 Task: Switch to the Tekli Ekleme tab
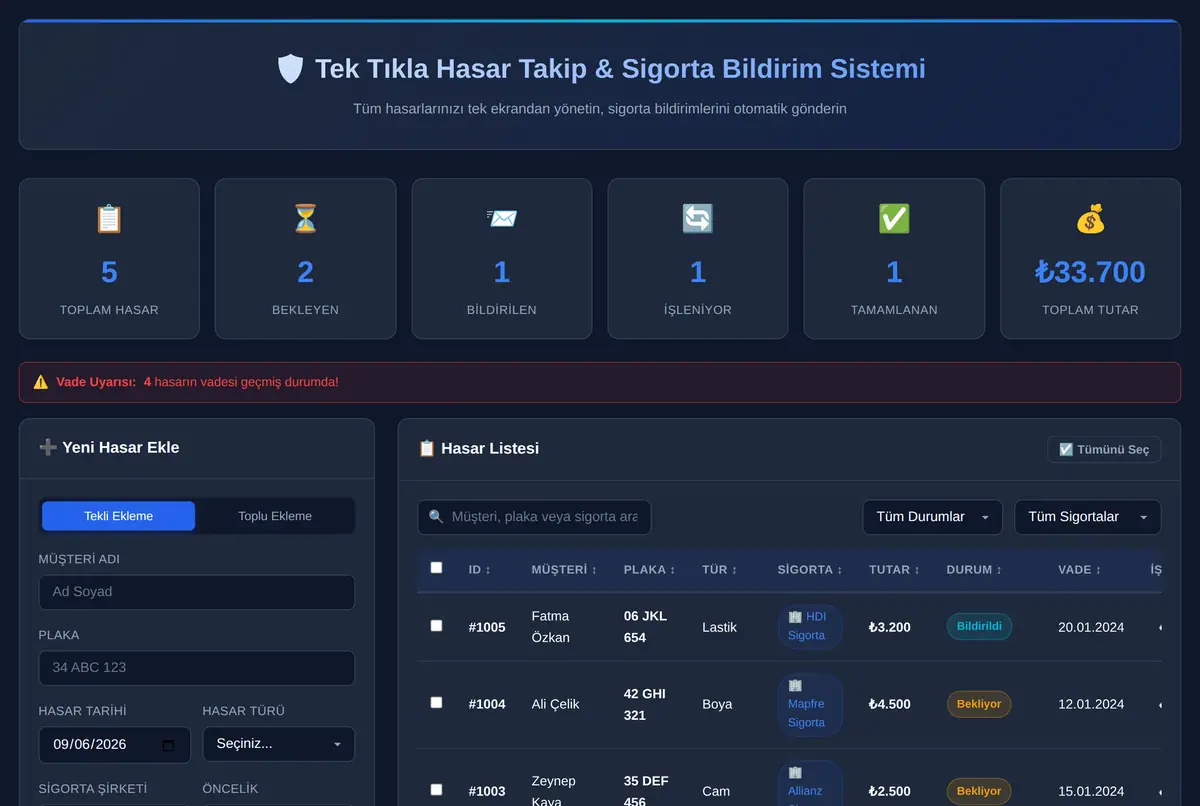[119, 516]
